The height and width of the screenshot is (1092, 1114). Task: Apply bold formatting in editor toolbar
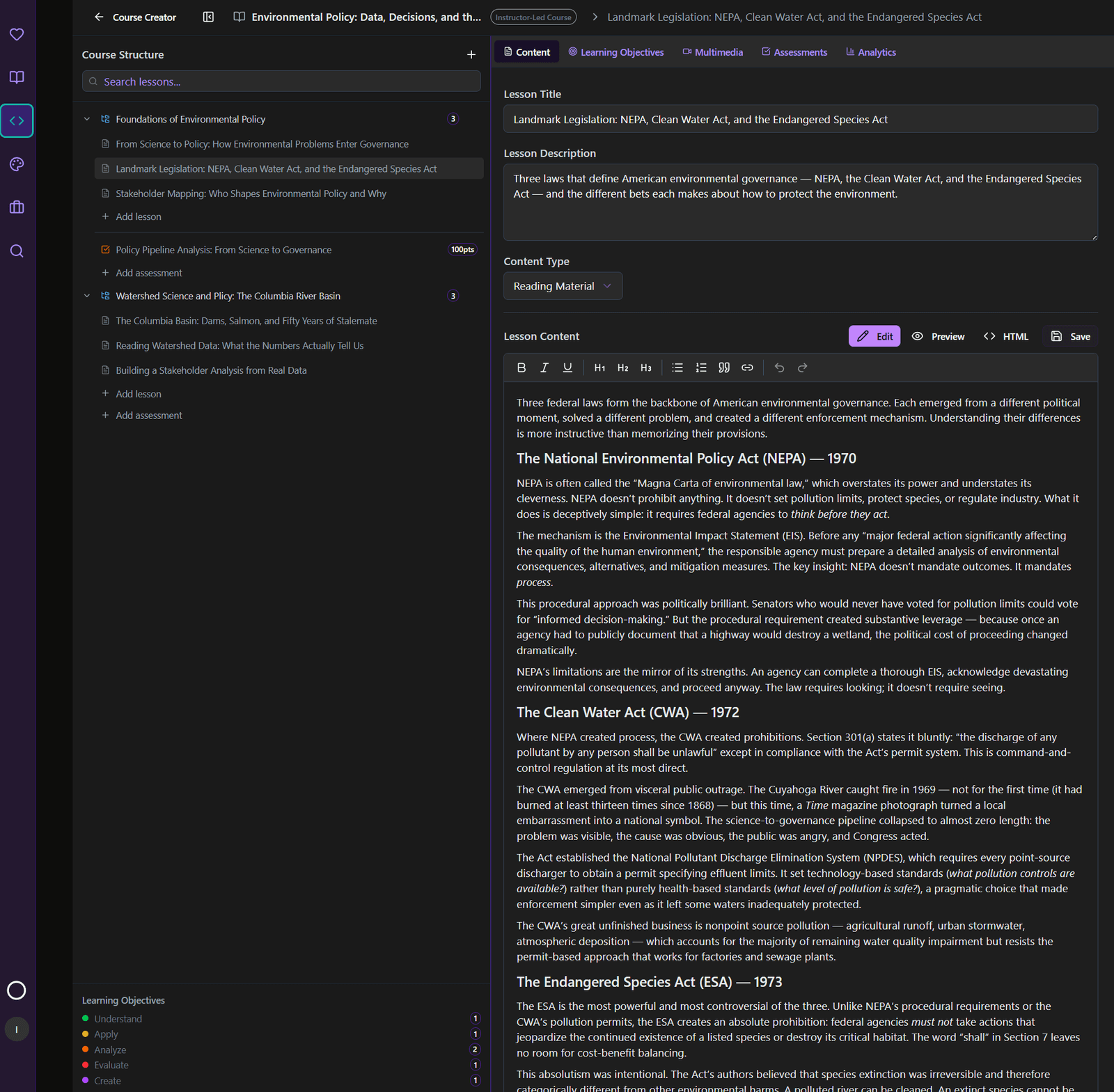point(521,367)
